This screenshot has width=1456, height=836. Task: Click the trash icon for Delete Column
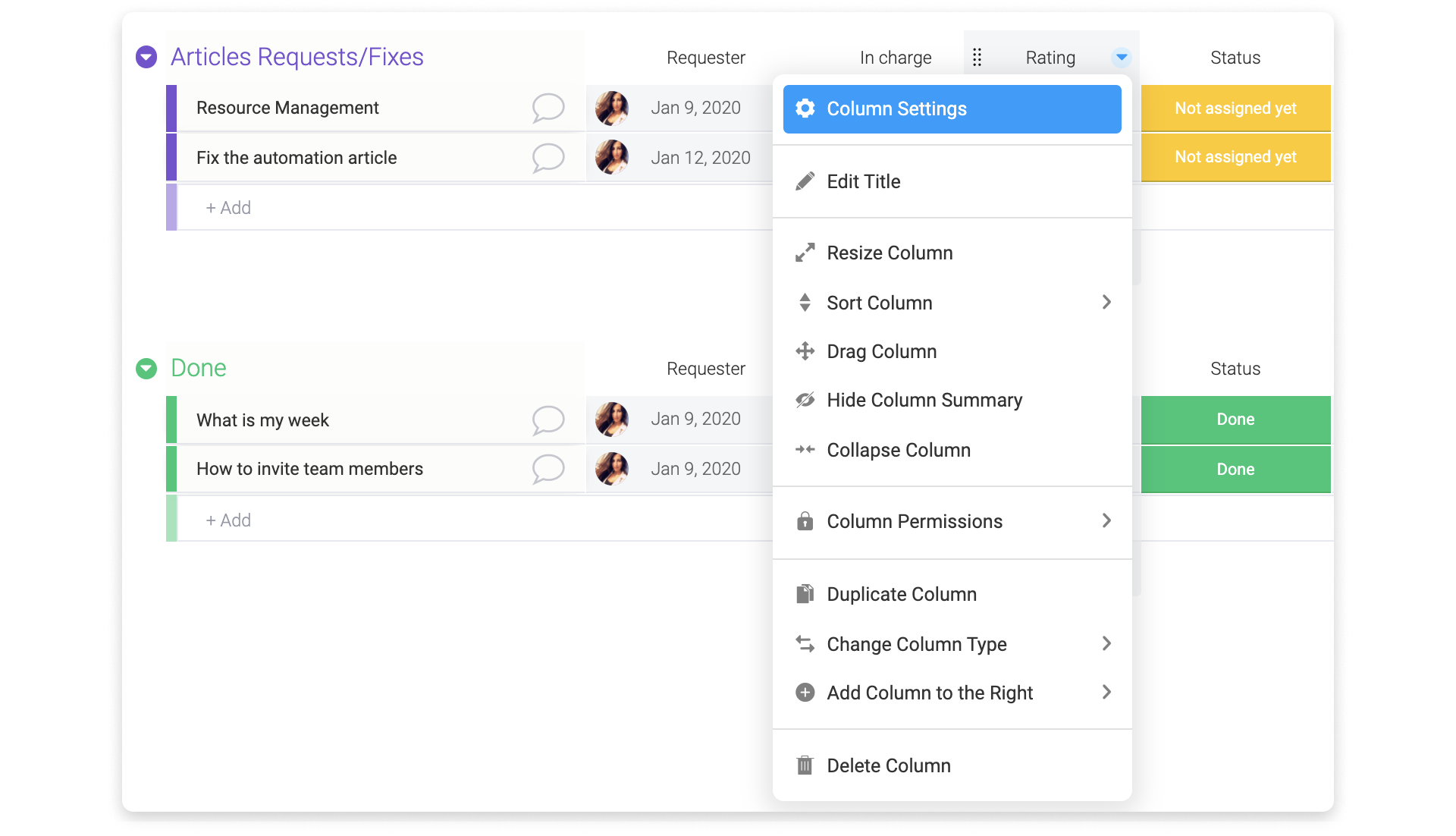click(805, 765)
